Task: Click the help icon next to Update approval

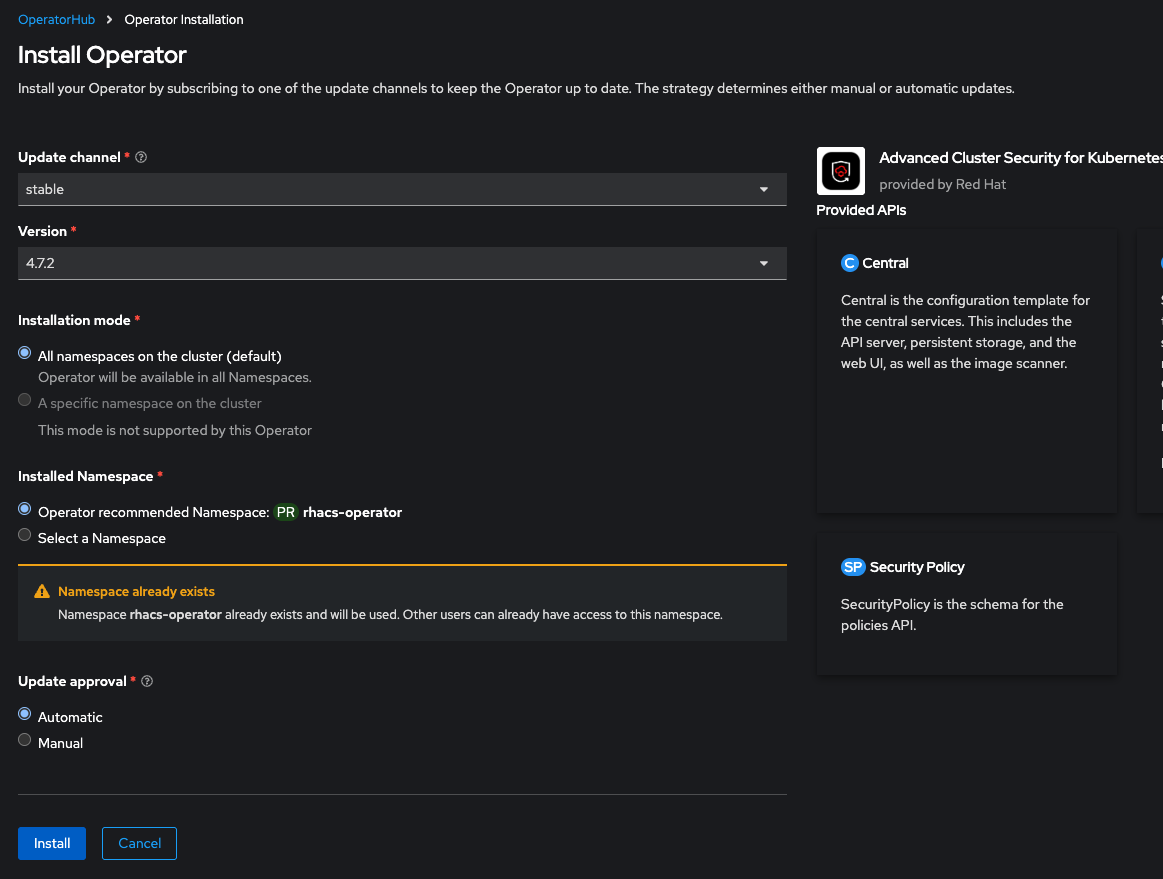Action: click(147, 682)
